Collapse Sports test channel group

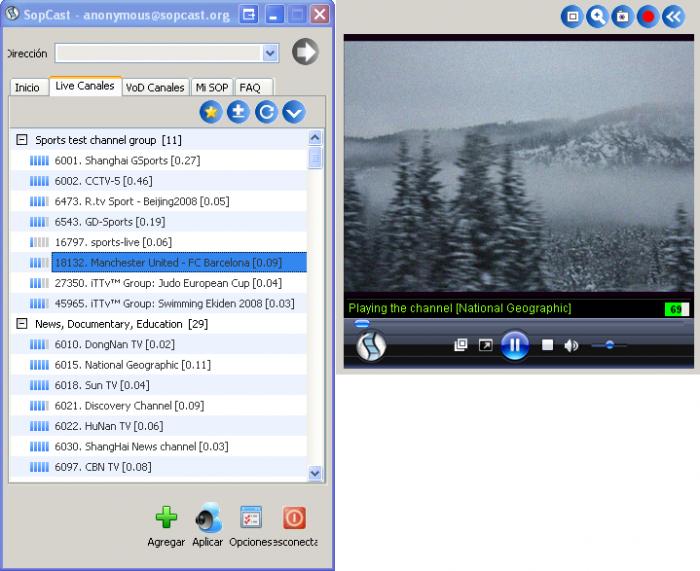pyautogui.click(x=21, y=140)
